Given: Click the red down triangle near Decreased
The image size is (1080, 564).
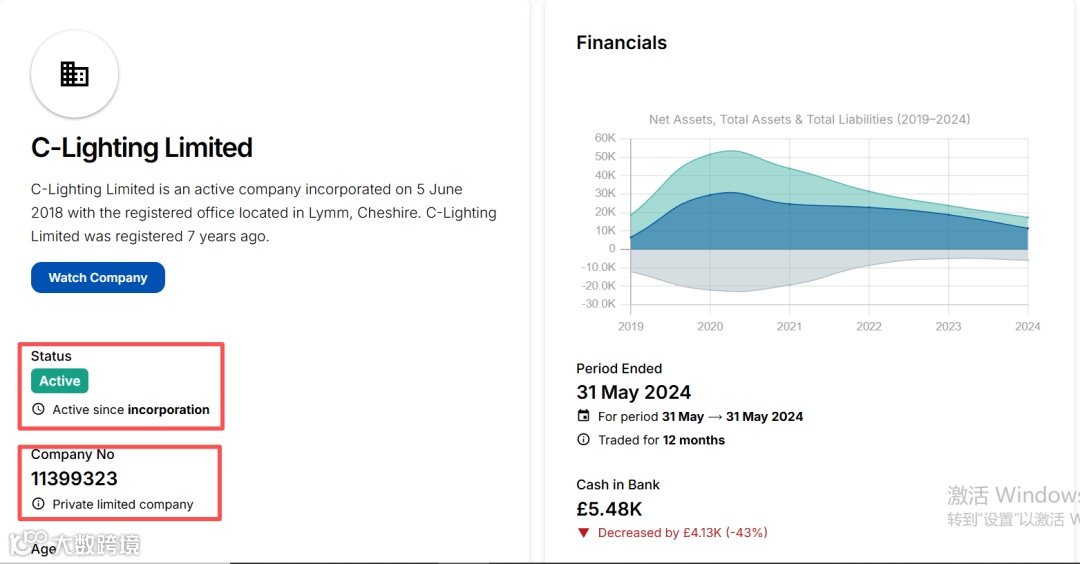Looking at the screenshot, I should pyautogui.click(x=584, y=533).
